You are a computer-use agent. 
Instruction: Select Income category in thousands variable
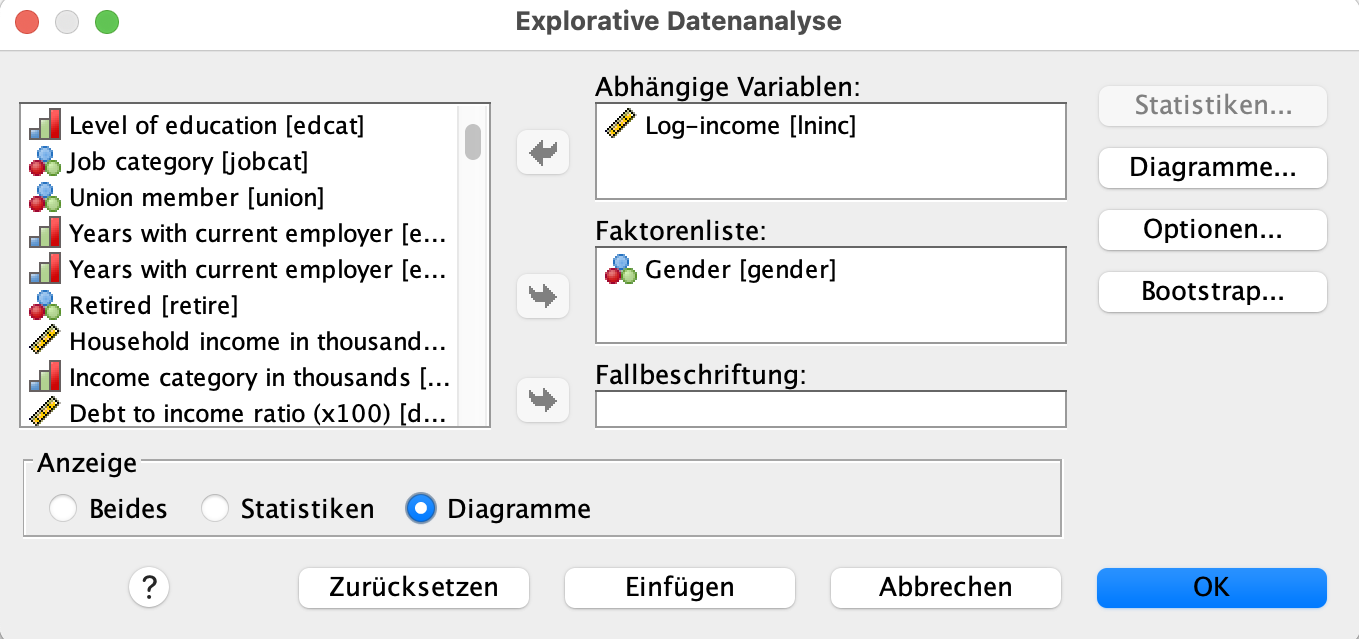tap(240, 378)
